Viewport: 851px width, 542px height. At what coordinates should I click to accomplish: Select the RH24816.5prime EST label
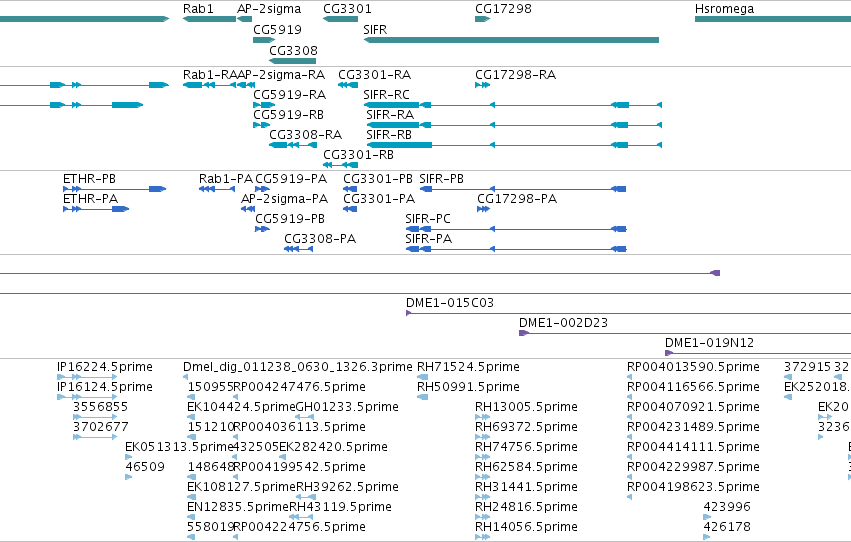point(526,507)
